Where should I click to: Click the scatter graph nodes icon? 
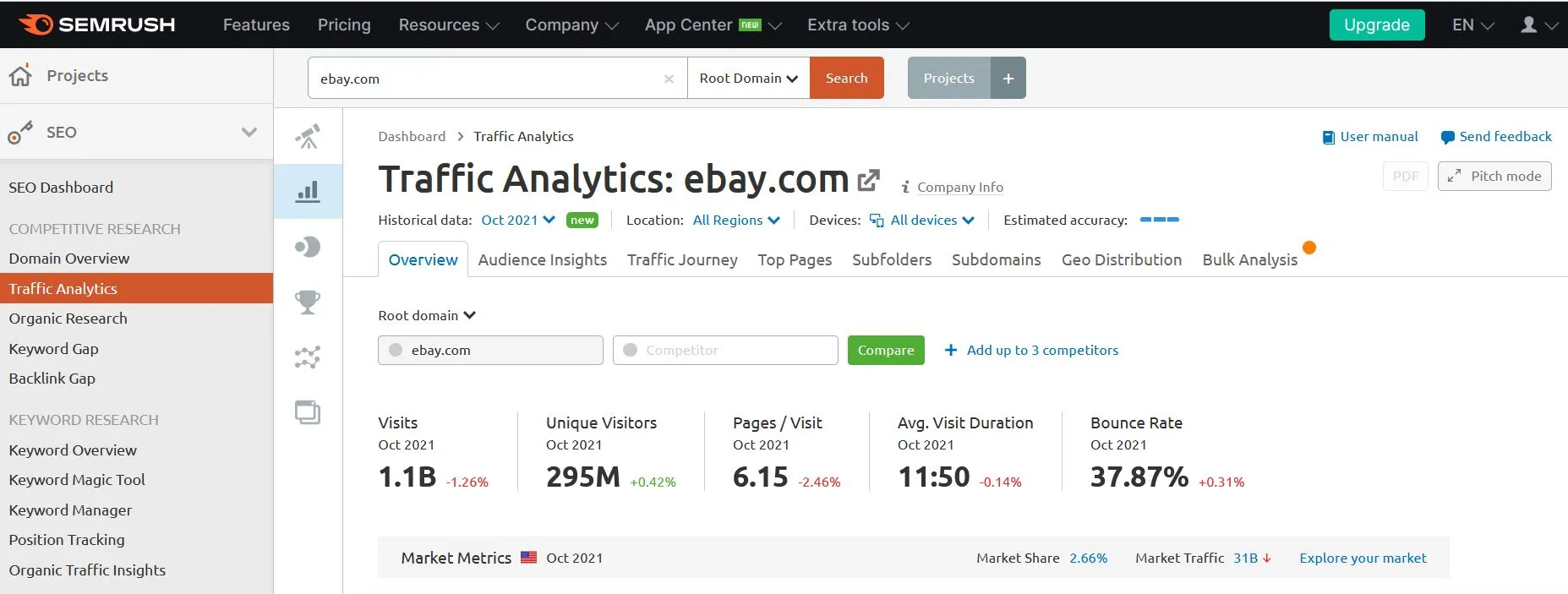tap(308, 357)
